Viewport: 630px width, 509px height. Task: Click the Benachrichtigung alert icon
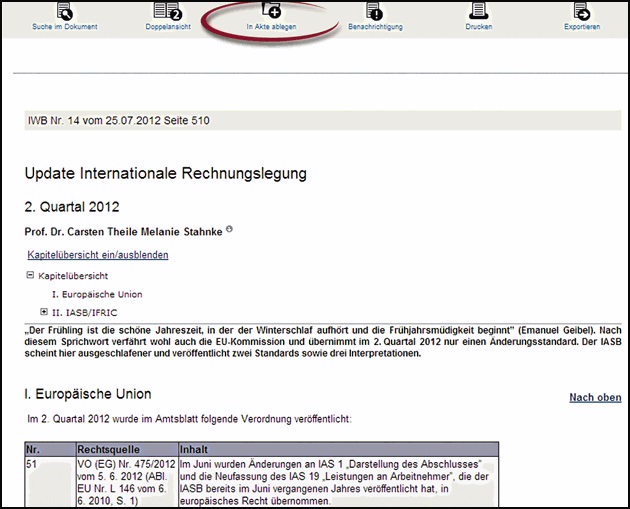[x=374, y=11]
